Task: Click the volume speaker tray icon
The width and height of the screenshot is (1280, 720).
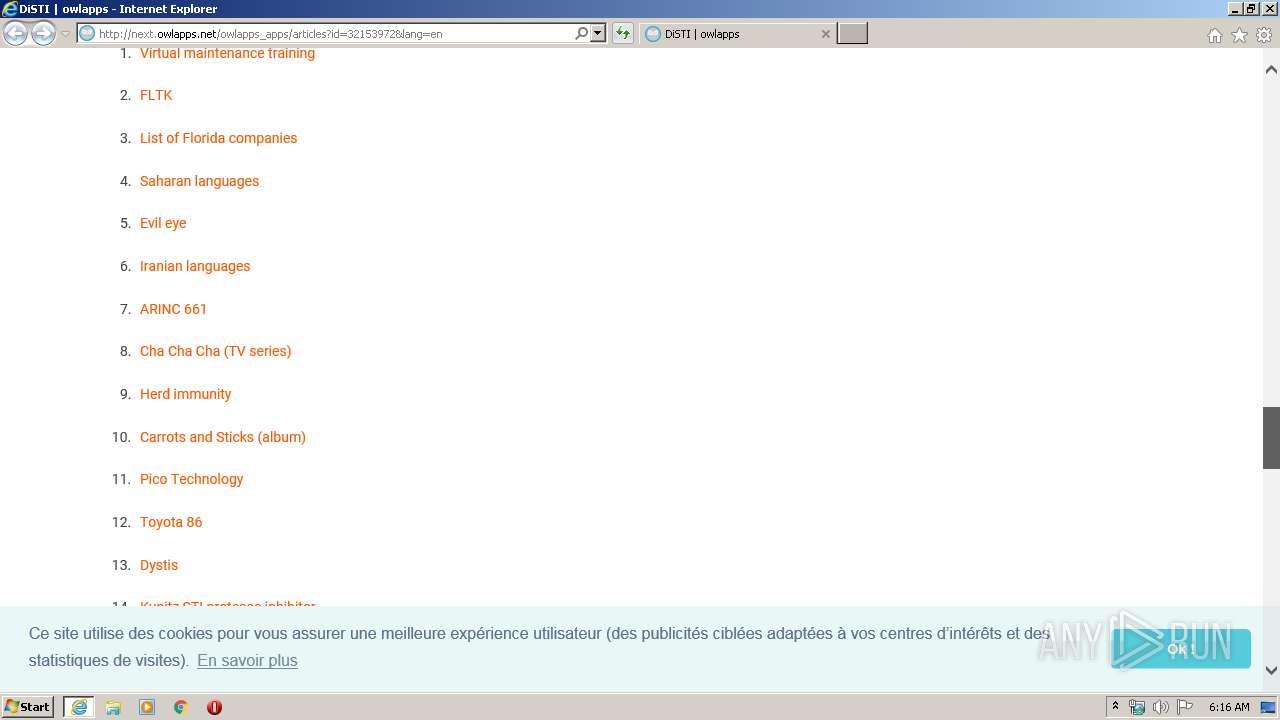Action: click(x=1161, y=707)
